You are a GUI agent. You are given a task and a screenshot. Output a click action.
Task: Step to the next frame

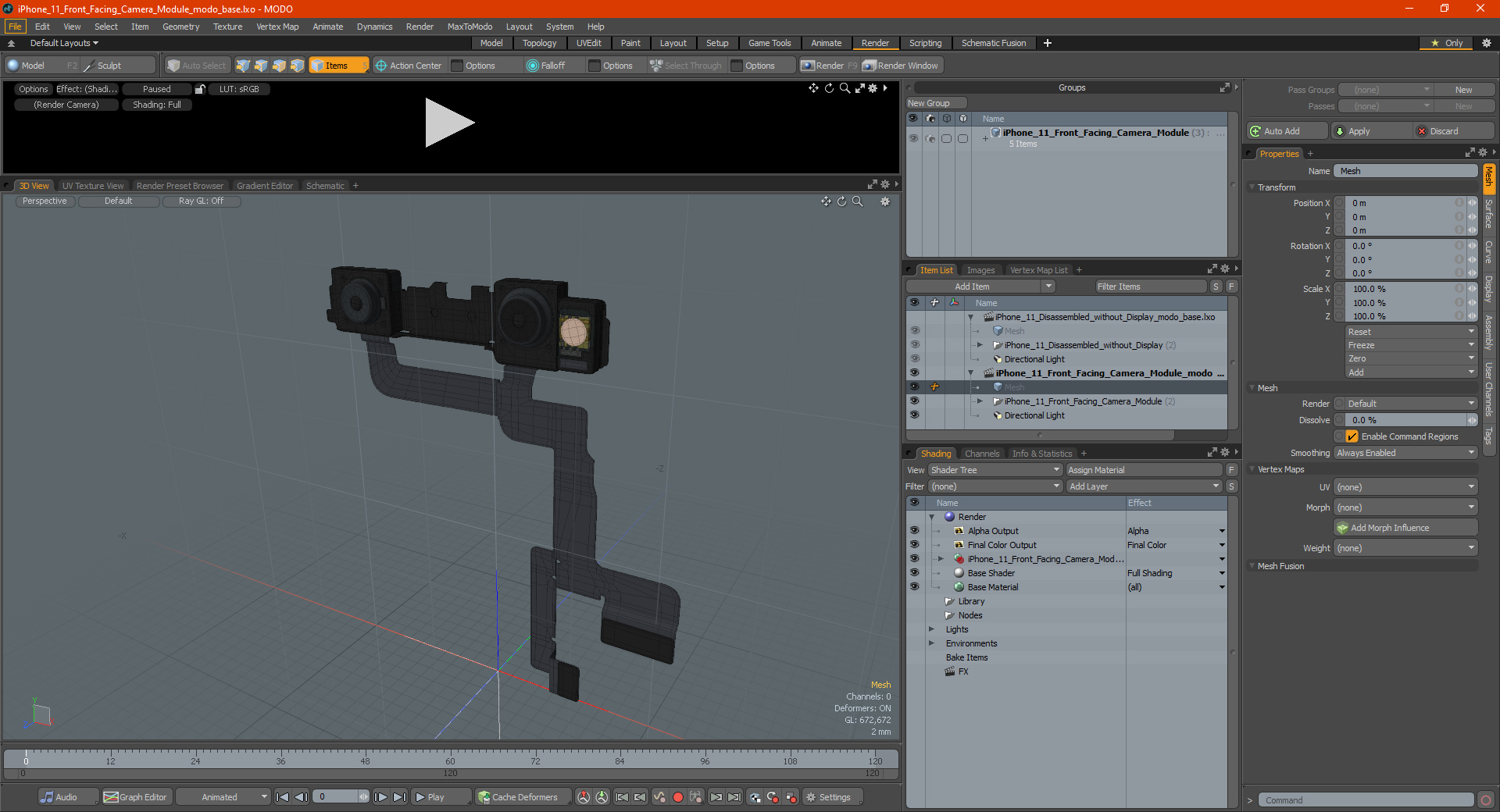pos(380,797)
